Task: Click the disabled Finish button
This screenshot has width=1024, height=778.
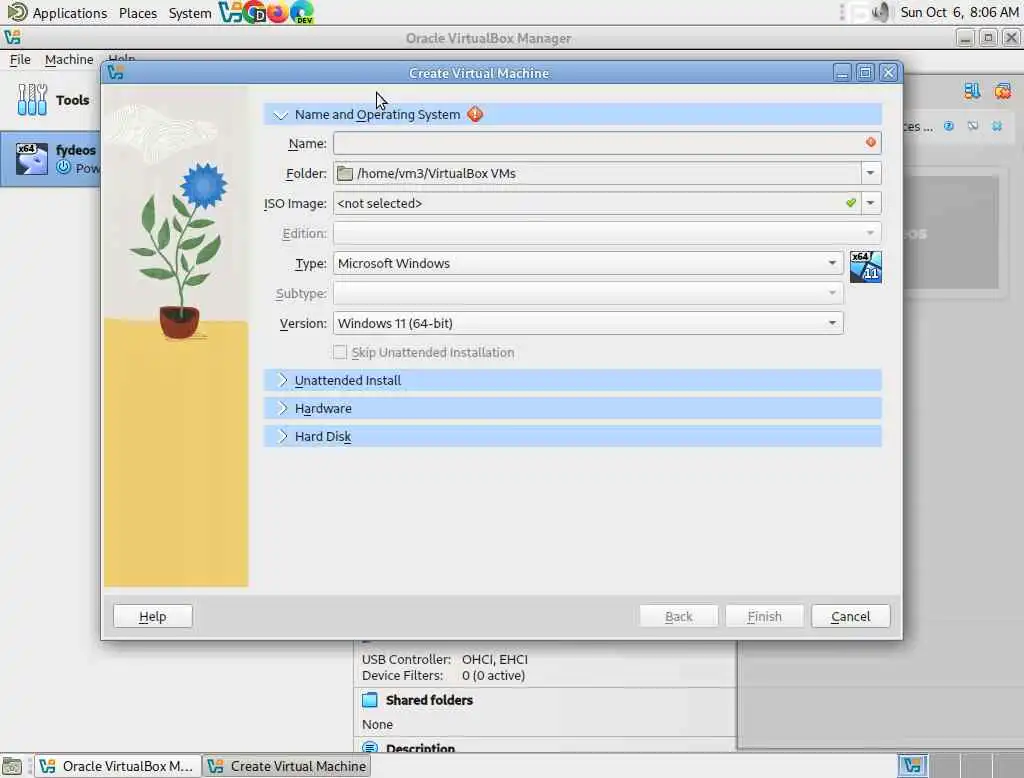Action: [764, 616]
